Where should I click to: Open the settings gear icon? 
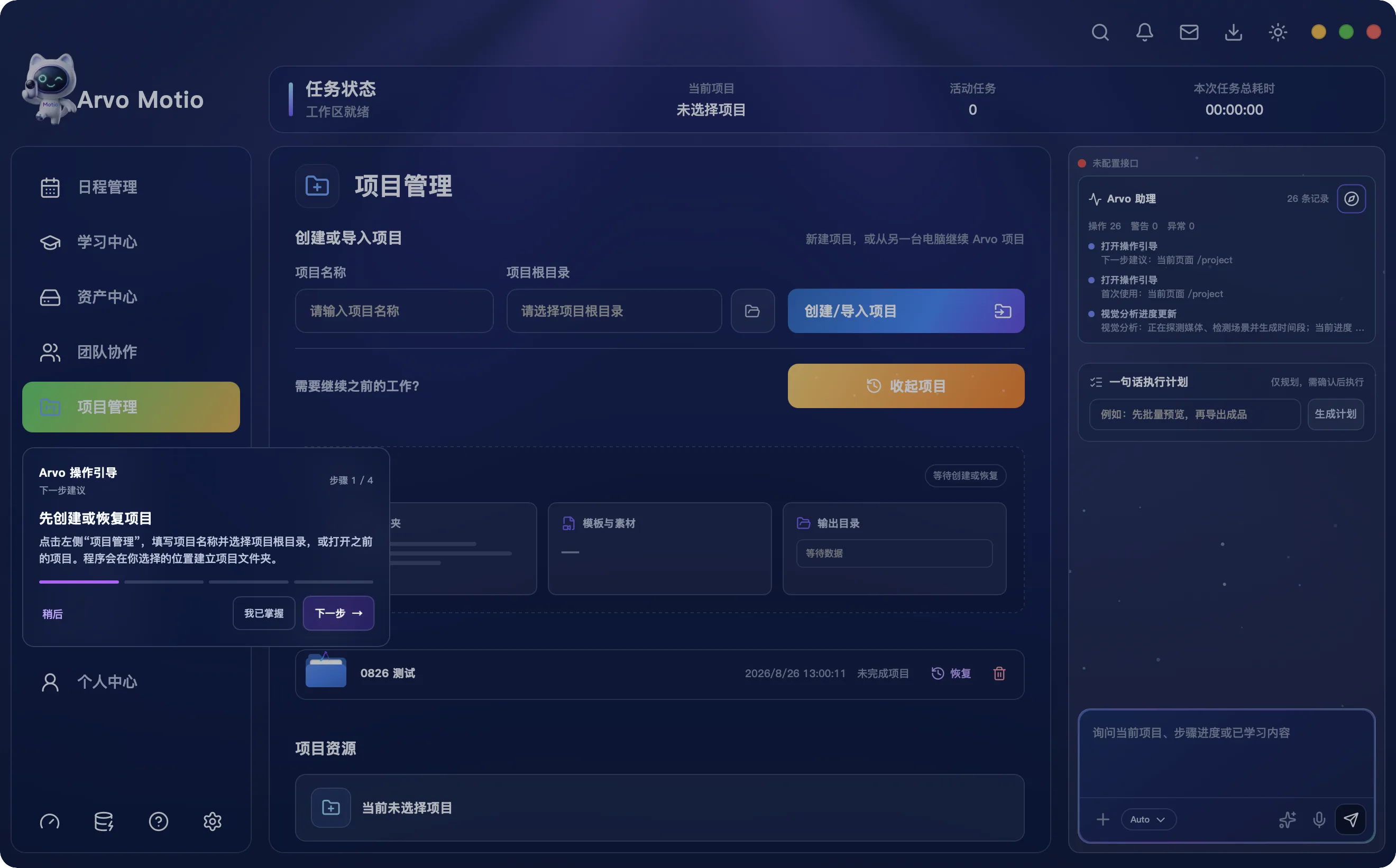point(213,821)
